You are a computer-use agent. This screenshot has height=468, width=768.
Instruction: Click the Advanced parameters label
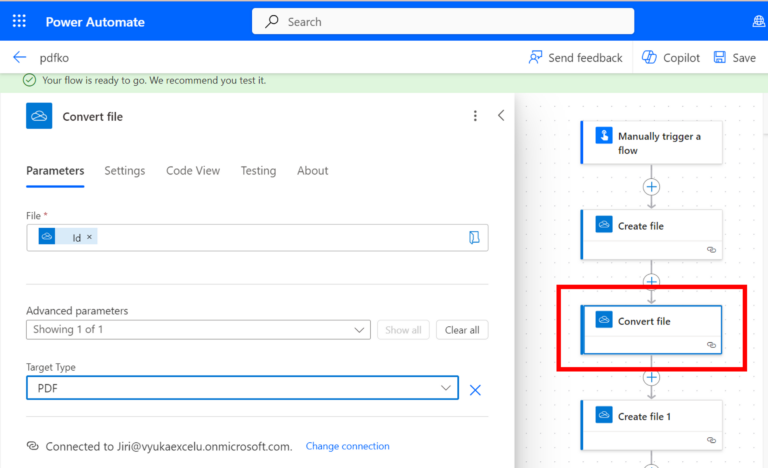click(x=77, y=311)
